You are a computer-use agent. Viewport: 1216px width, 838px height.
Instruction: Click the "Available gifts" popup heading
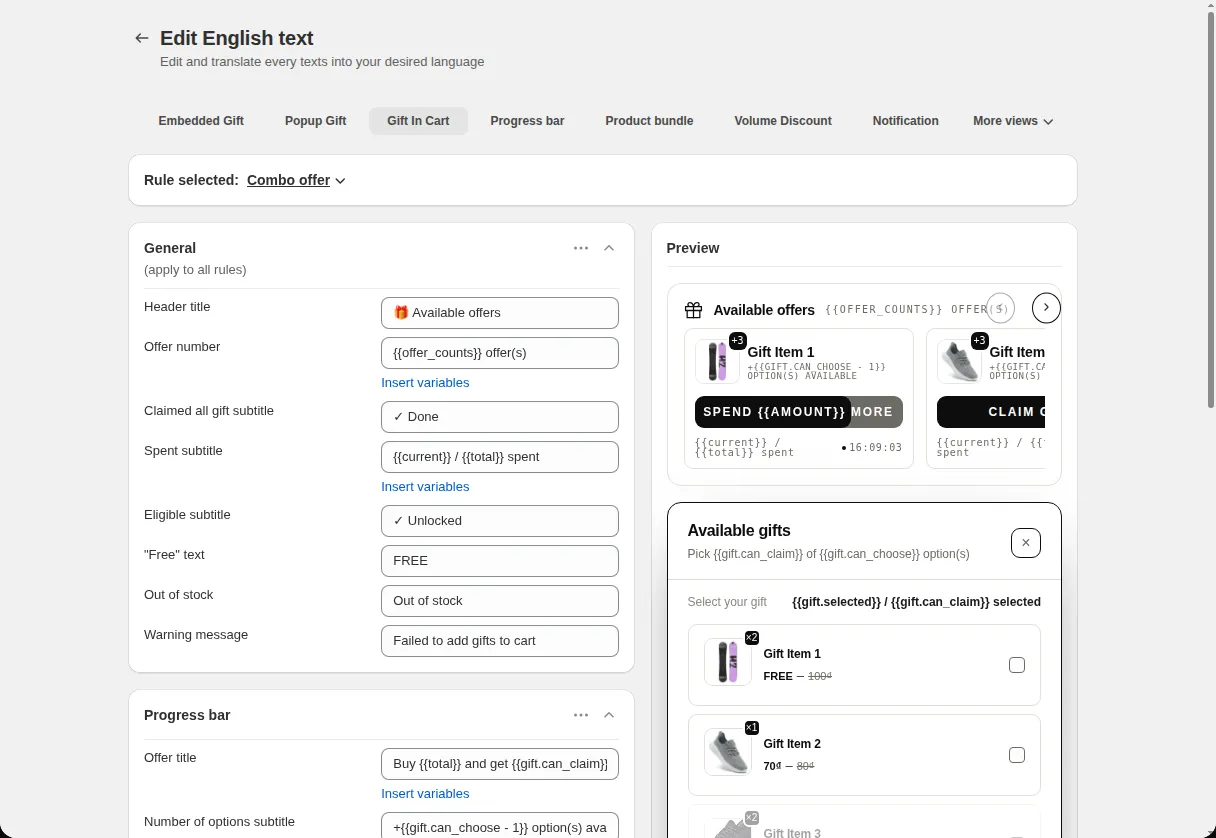coord(739,531)
